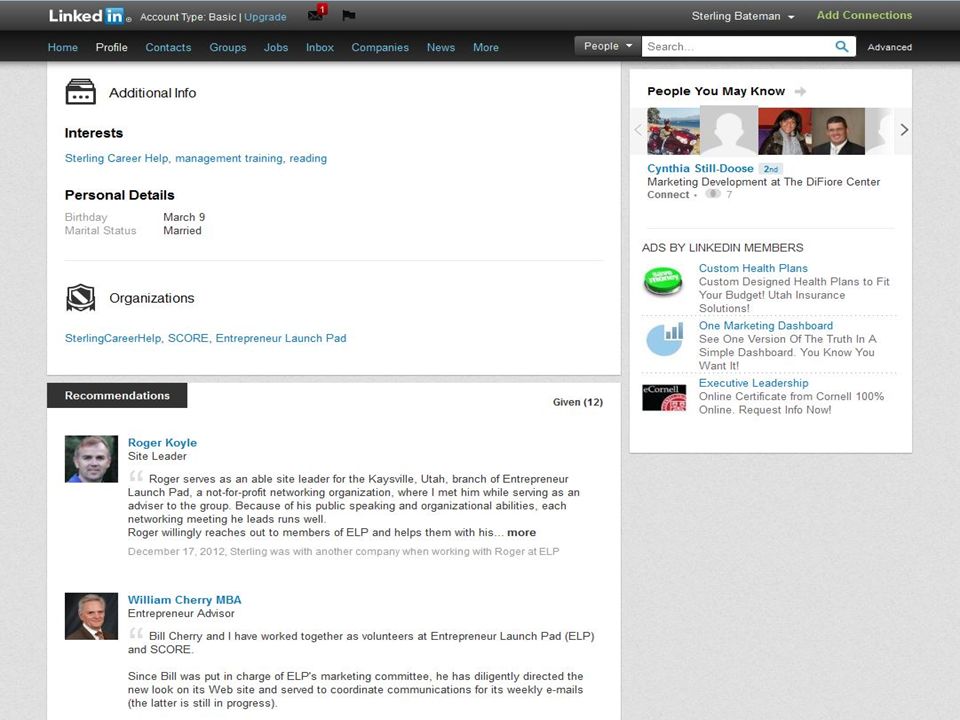This screenshot has height=720, width=960.
Task: Open Entrepreneur Launch Pad organization link
Action: click(281, 338)
